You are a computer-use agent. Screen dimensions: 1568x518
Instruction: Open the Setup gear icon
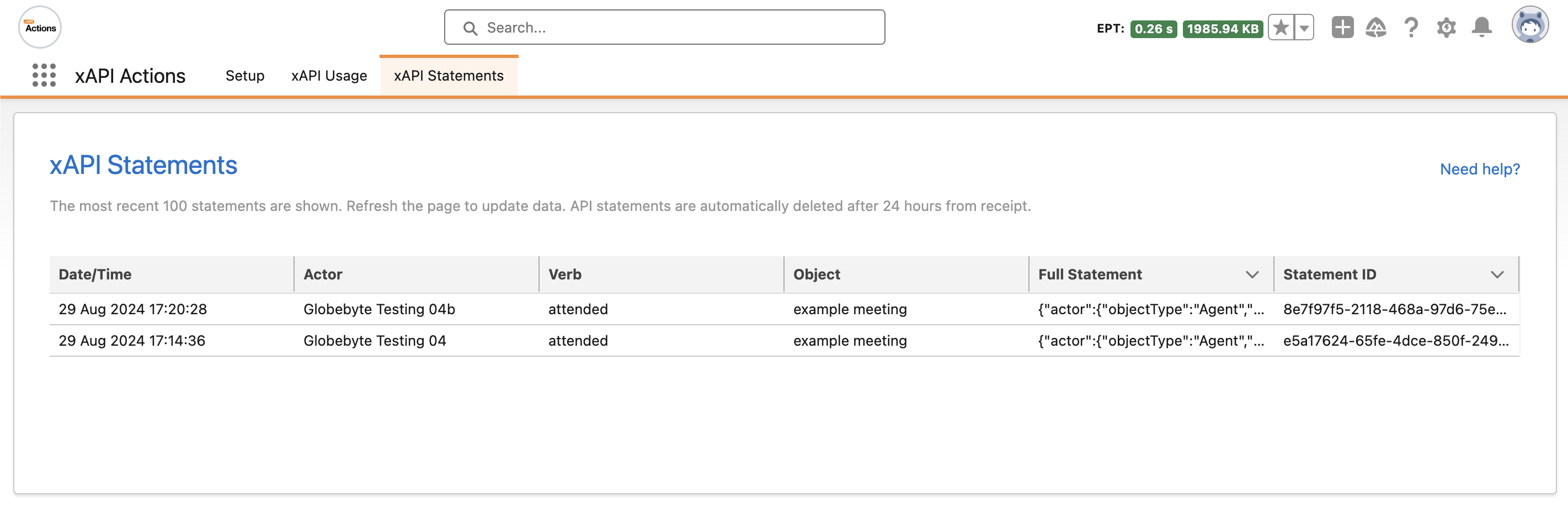click(1446, 28)
